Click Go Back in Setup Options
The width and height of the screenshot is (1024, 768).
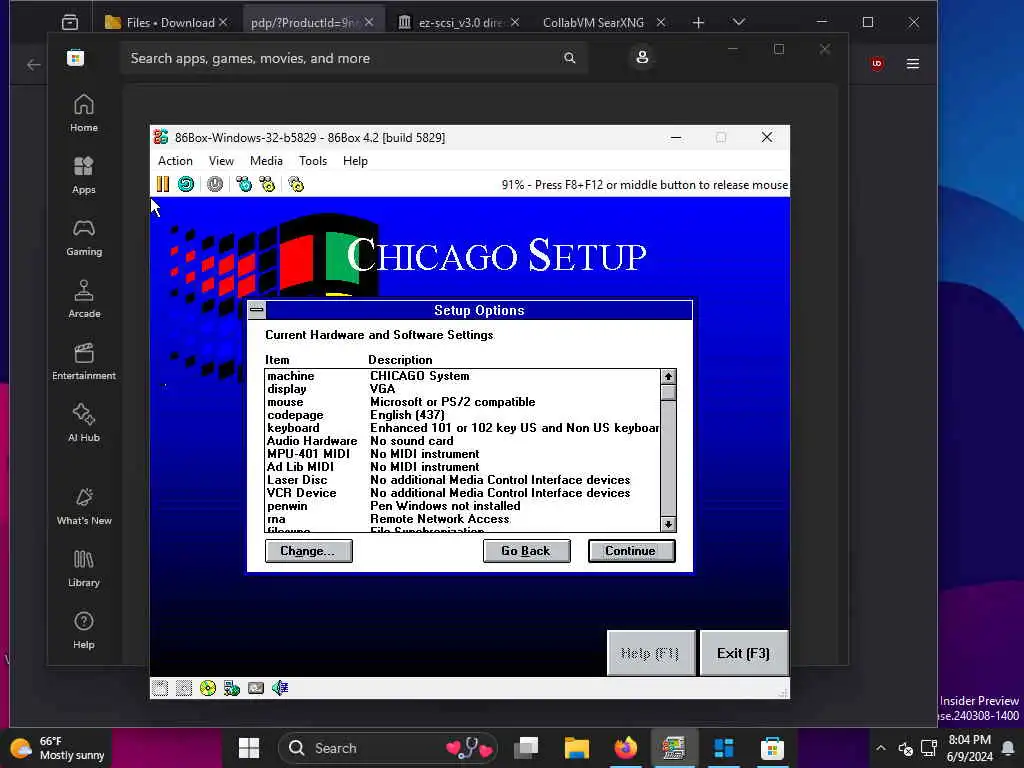point(526,551)
